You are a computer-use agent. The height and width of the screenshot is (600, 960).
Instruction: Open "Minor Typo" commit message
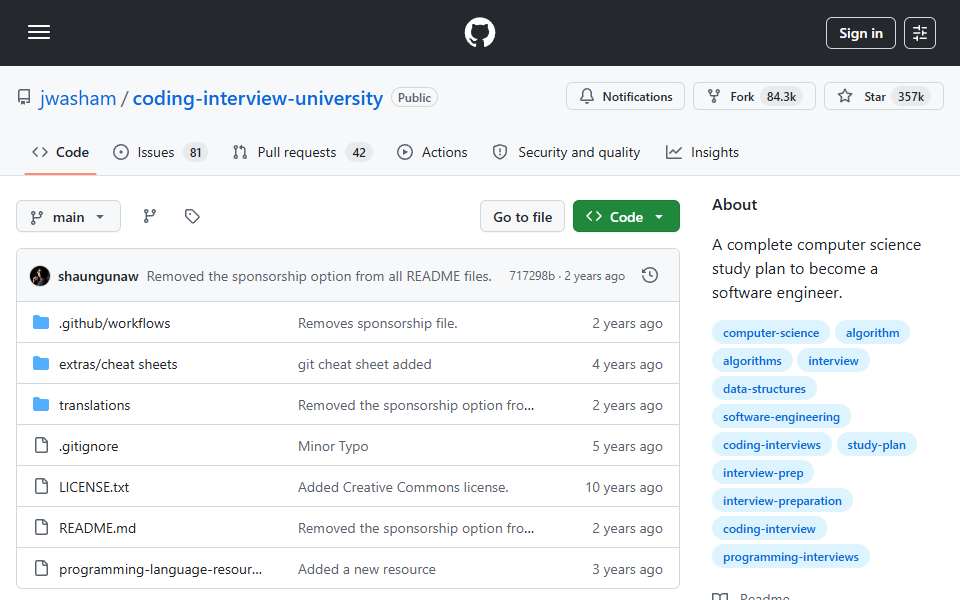coord(333,446)
